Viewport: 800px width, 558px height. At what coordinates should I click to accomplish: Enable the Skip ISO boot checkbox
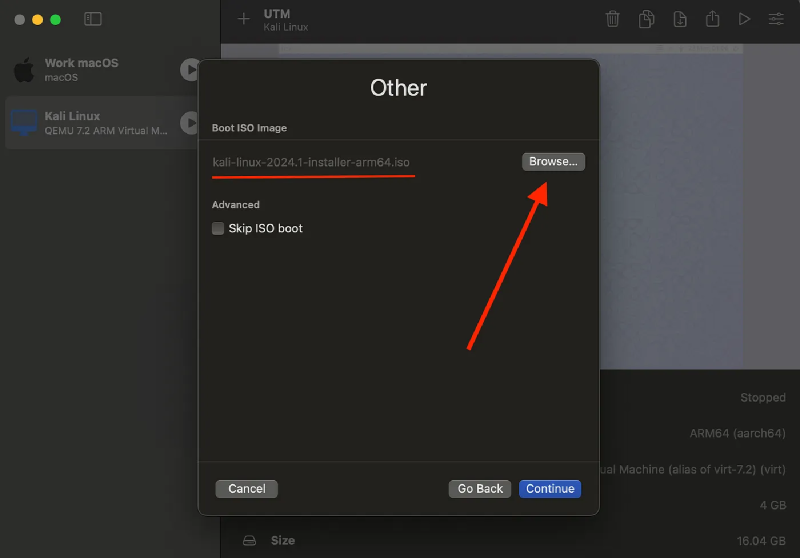[x=218, y=228]
